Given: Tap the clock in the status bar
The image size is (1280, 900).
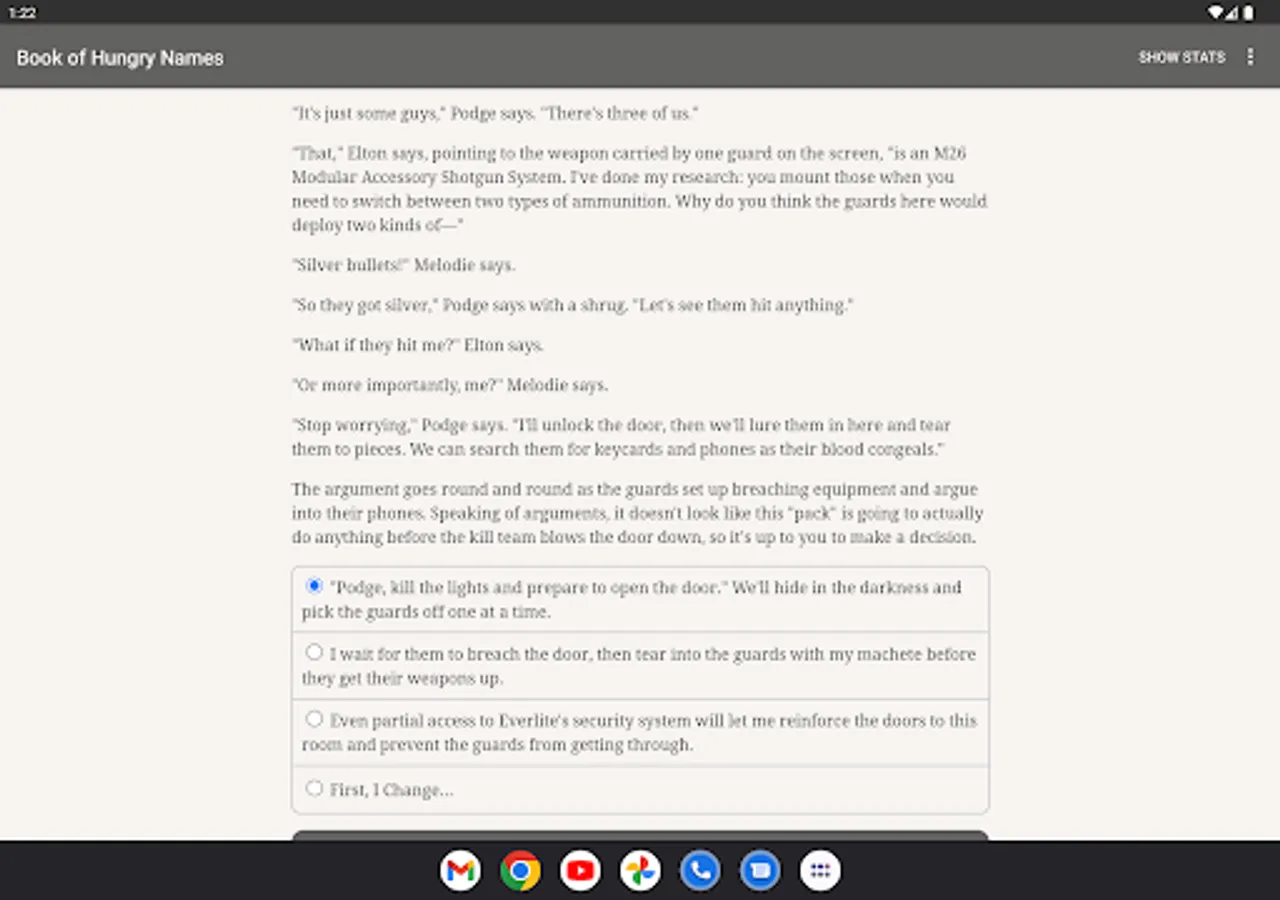Looking at the screenshot, I should pos(21,12).
